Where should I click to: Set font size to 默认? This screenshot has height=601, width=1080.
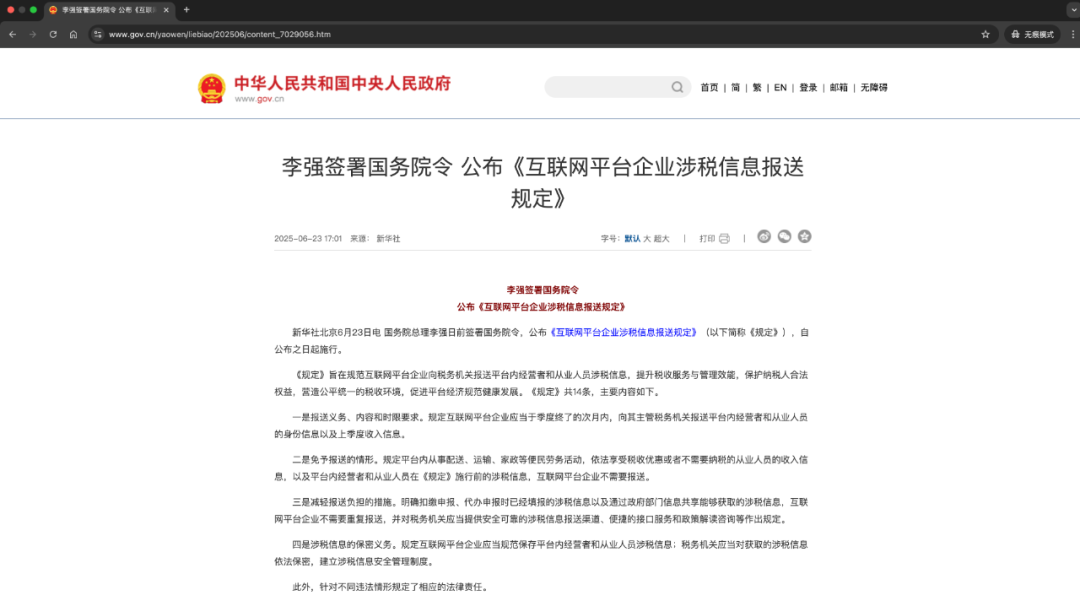click(632, 239)
